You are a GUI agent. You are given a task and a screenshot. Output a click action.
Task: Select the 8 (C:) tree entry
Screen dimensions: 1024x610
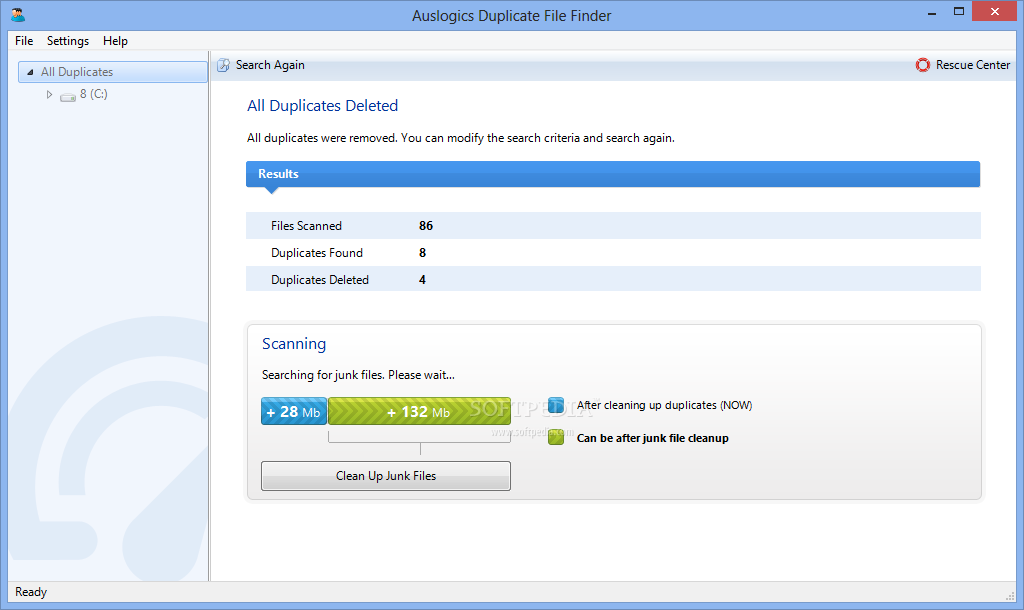[x=93, y=94]
